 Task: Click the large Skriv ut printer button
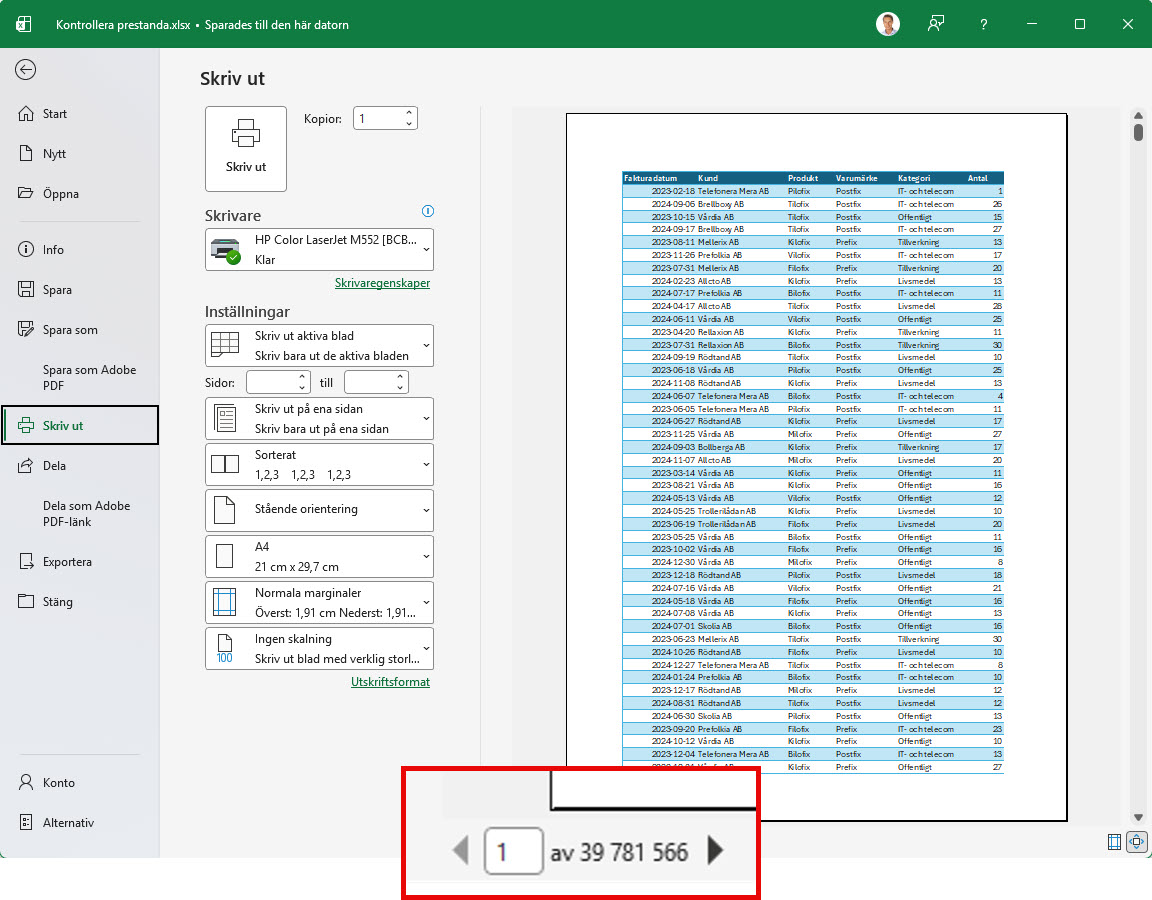[246, 149]
